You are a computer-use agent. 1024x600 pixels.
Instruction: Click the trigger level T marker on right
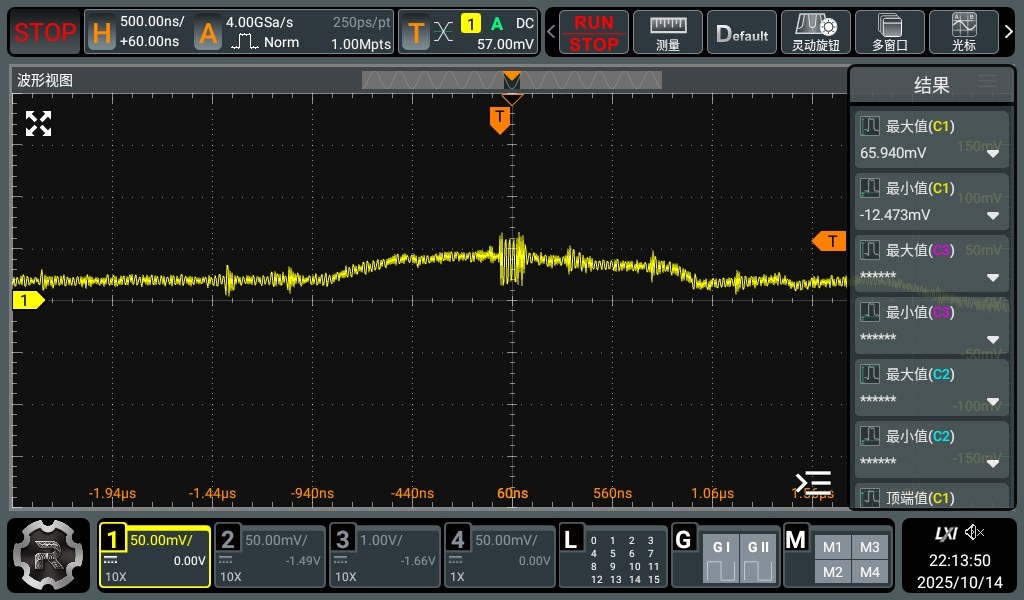829,241
